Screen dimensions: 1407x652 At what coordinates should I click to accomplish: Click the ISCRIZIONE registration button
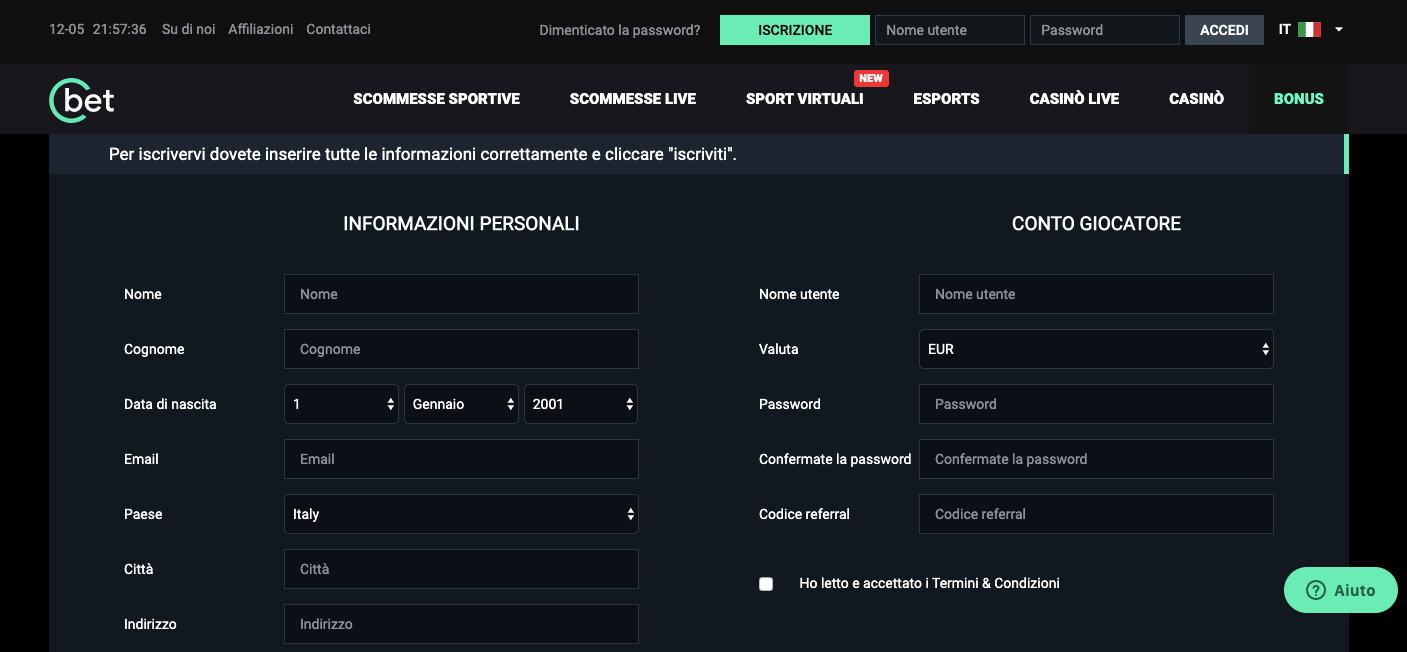point(794,30)
